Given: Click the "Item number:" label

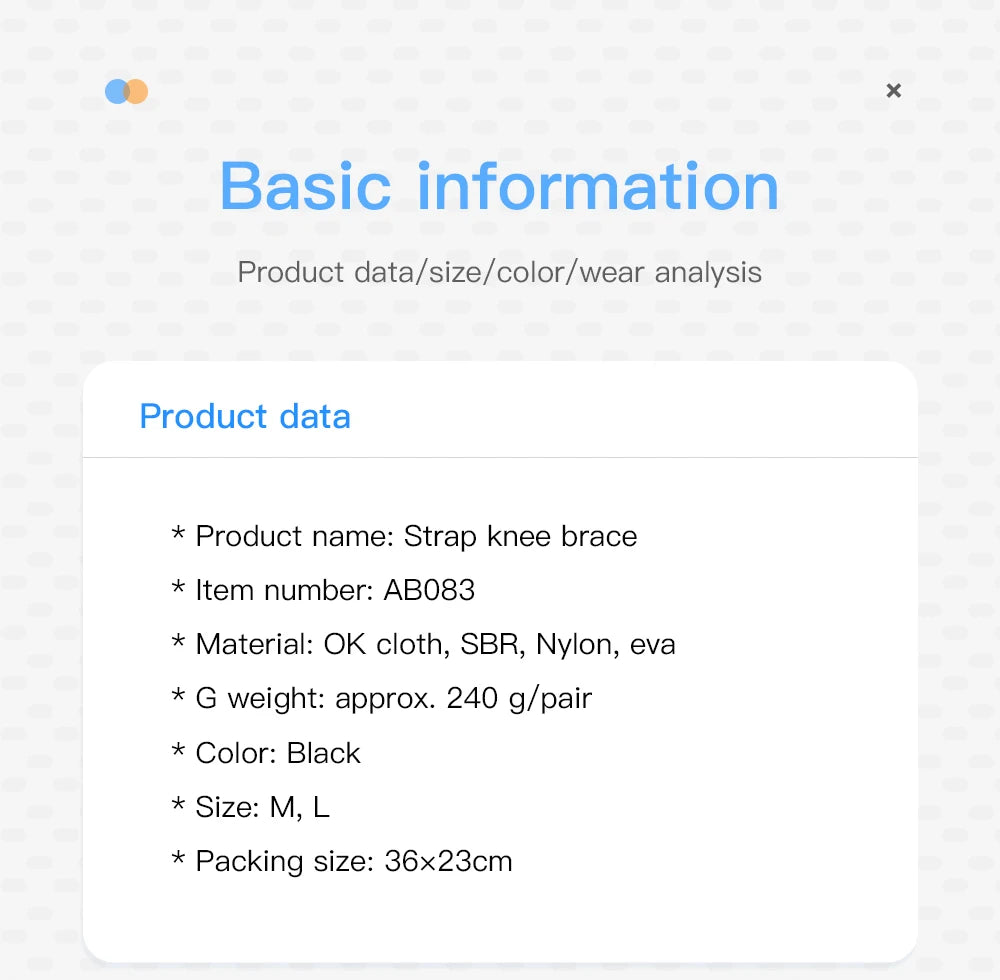Looking at the screenshot, I should pyautogui.click(x=285, y=591).
